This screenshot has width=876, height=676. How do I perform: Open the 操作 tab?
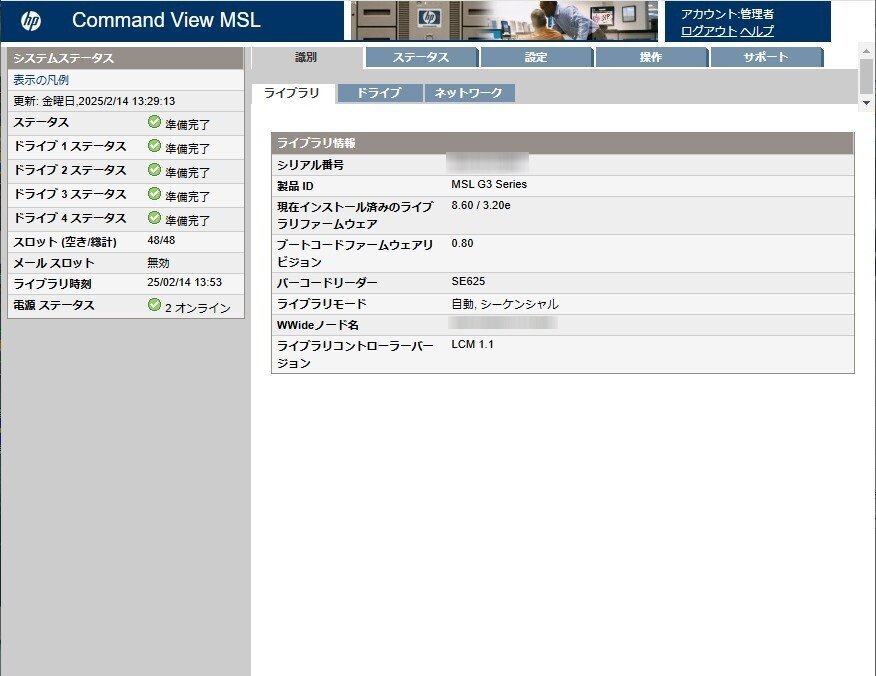coord(651,57)
